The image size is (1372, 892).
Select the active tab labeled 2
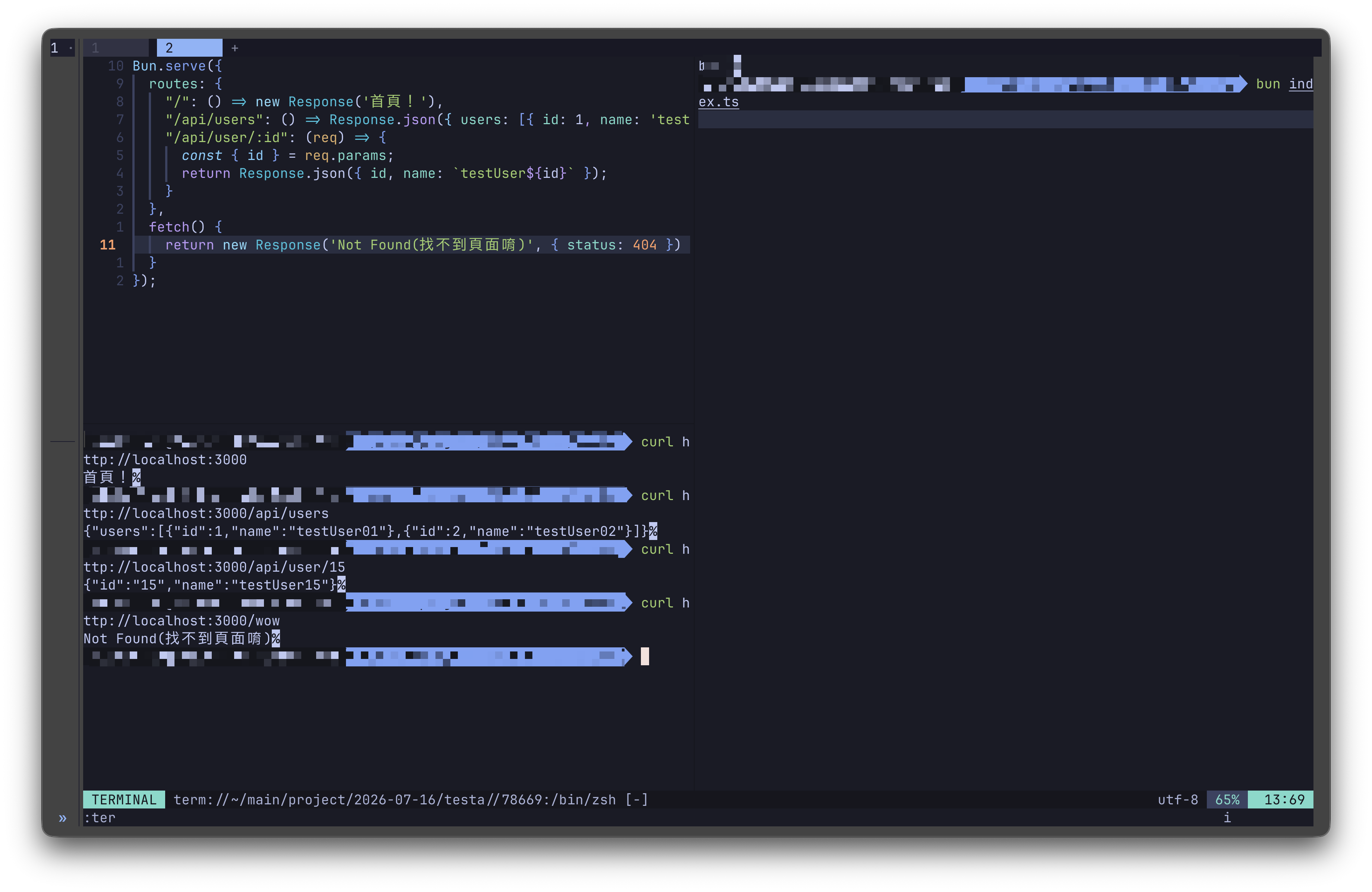(189, 48)
